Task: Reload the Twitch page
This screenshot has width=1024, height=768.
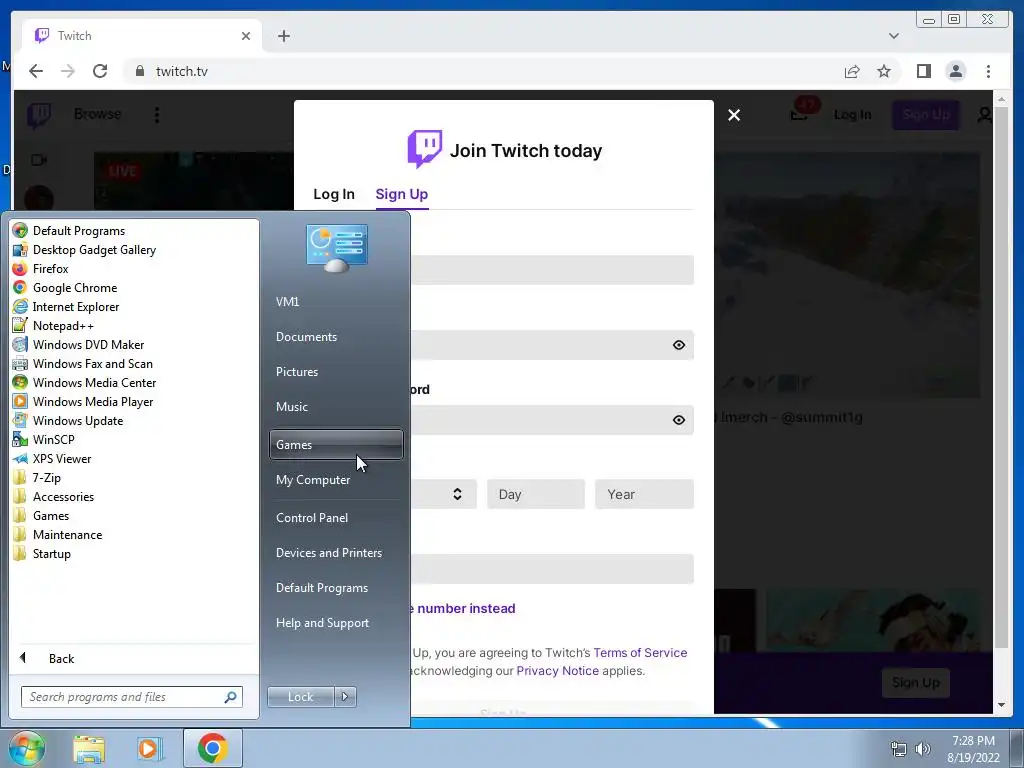Action: click(x=100, y=71)
